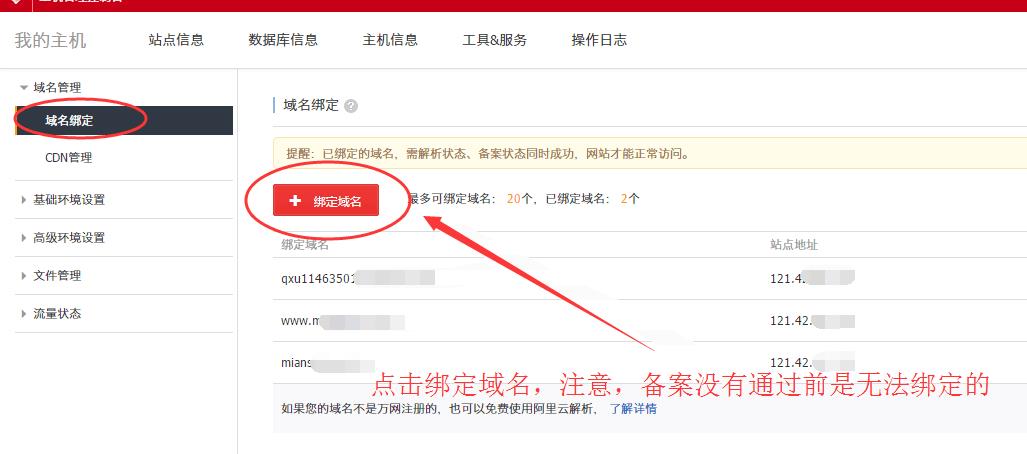Image resolution: width=1027 pixels, height=454 pixels.
Task: Click the help icon beside 域名绑定
Action: click(x=351, y=106)
